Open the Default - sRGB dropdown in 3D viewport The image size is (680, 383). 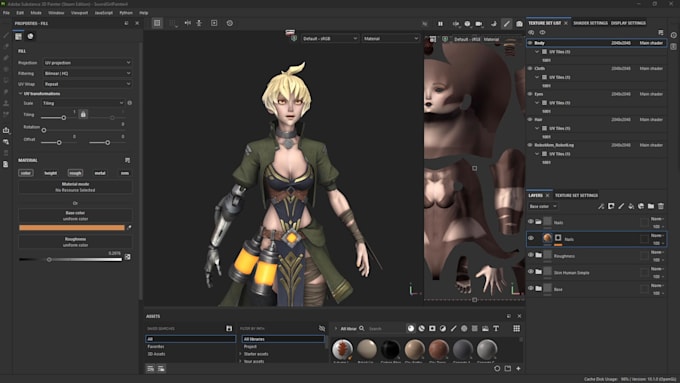click(330, 39)
